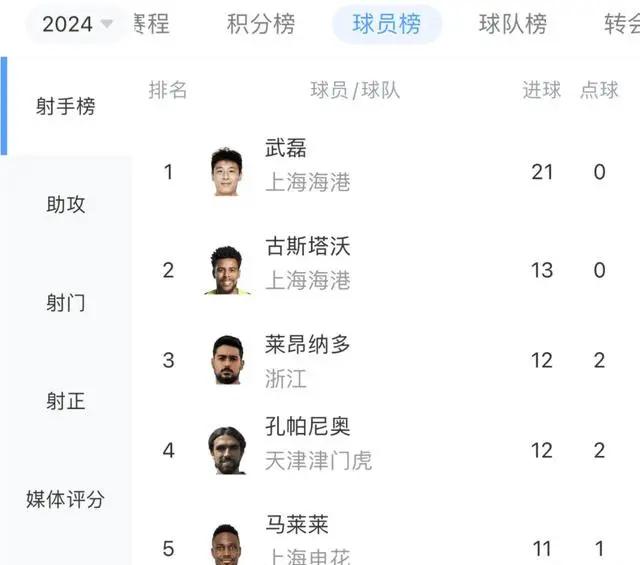Viewport: 640px width, 565px height.
Task: Open player name 武磊
Action: click(286, 149)
